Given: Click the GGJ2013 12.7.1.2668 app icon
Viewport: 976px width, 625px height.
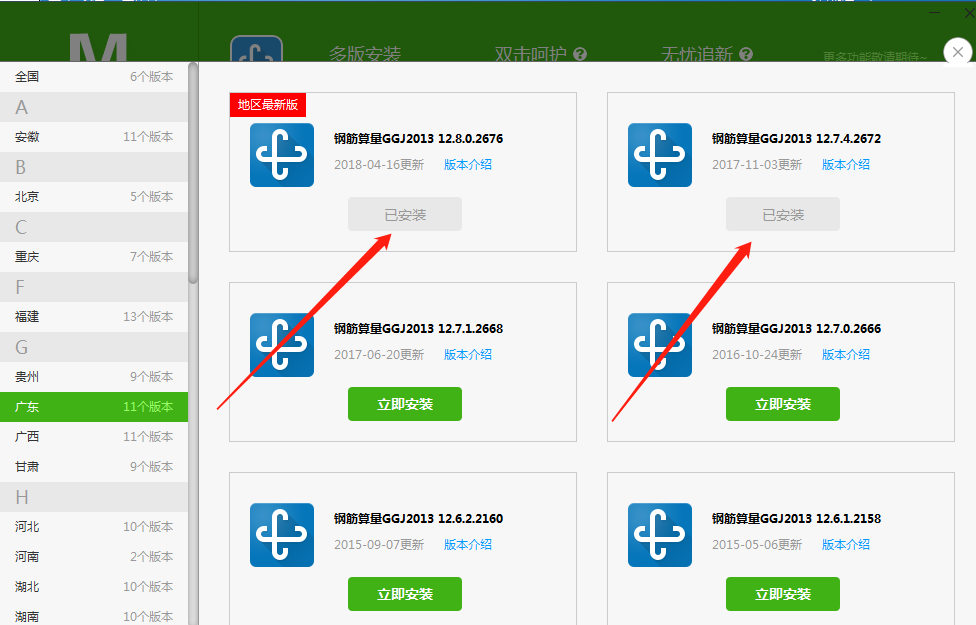Looking at the screenshot, I should 282,345.
